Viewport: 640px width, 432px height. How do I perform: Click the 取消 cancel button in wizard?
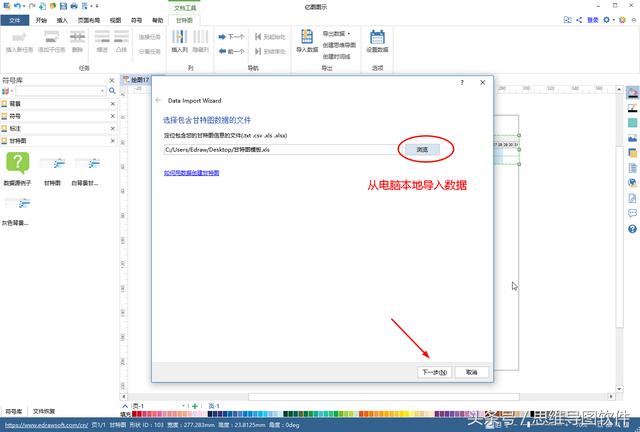coord(471,372)
